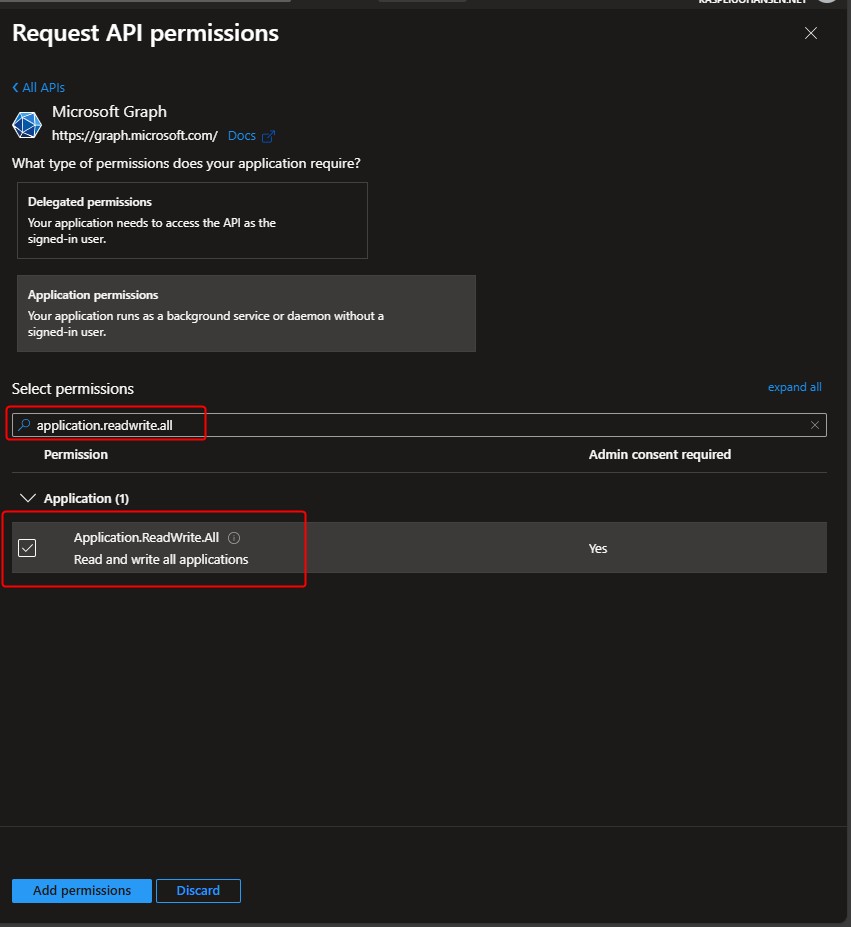Close the Request API permissions panel

[x=811, y=33]
